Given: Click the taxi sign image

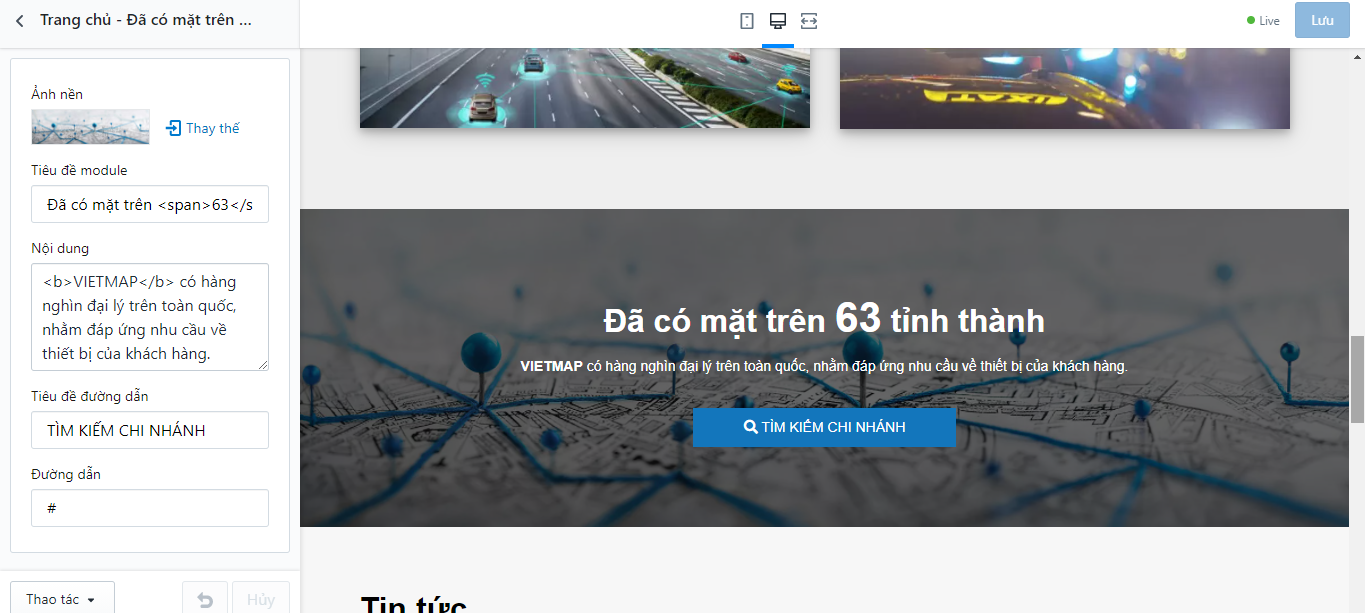Looking at the screenshot, I should 1065,88.
